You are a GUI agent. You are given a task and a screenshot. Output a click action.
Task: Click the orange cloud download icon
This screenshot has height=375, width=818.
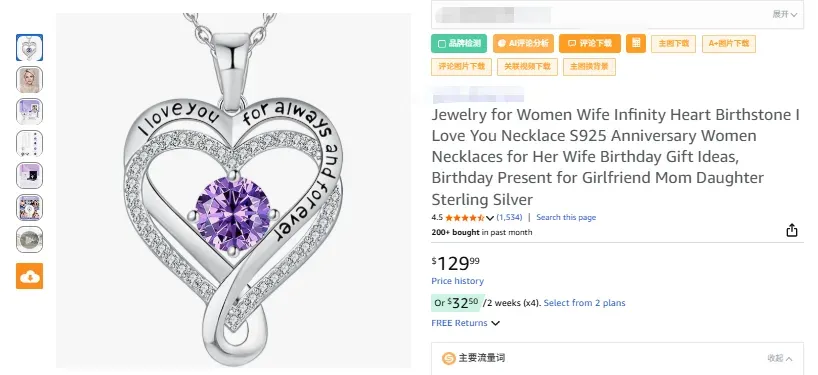tap(29, 276)
